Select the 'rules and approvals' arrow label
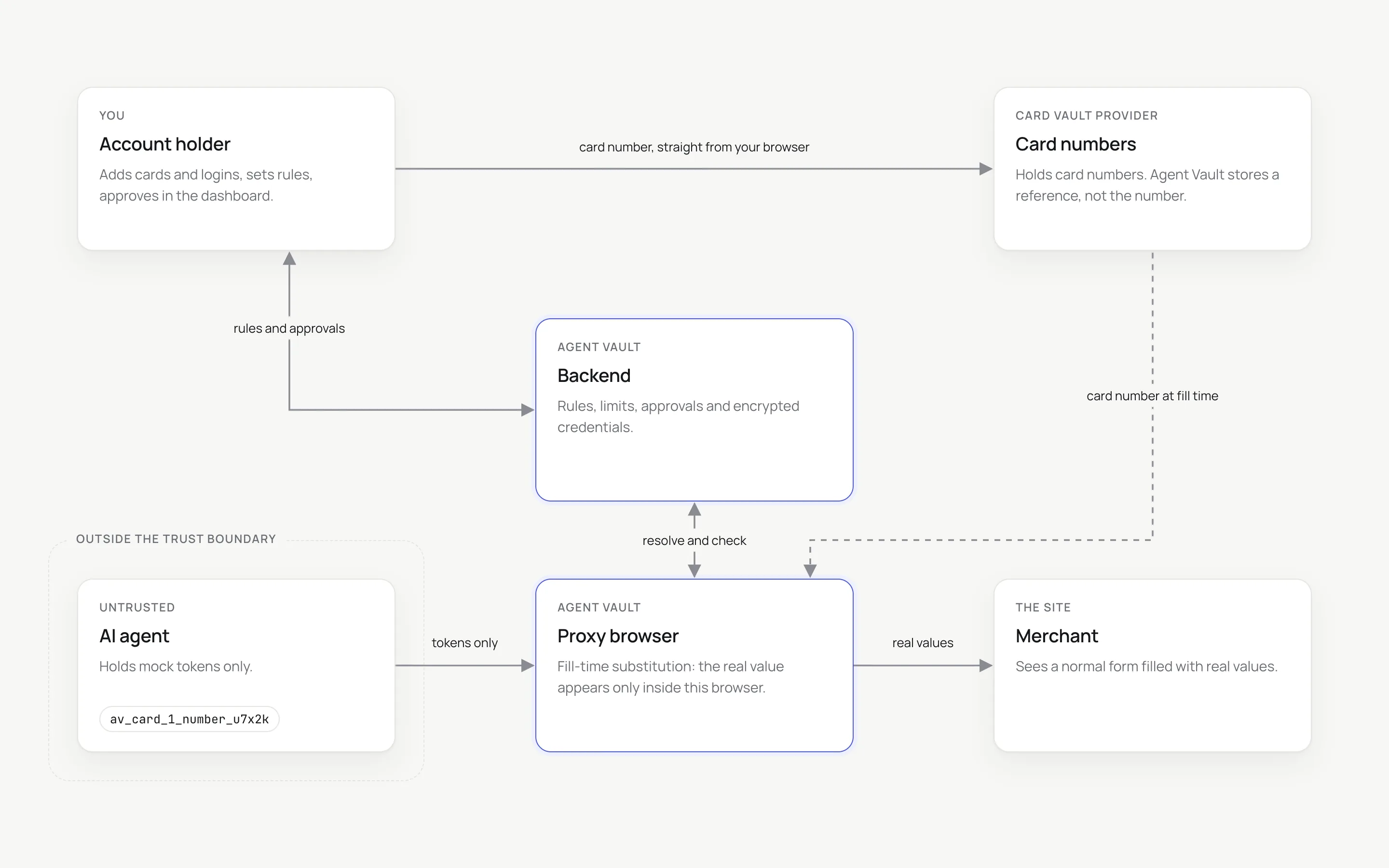 tap(289, 328)
